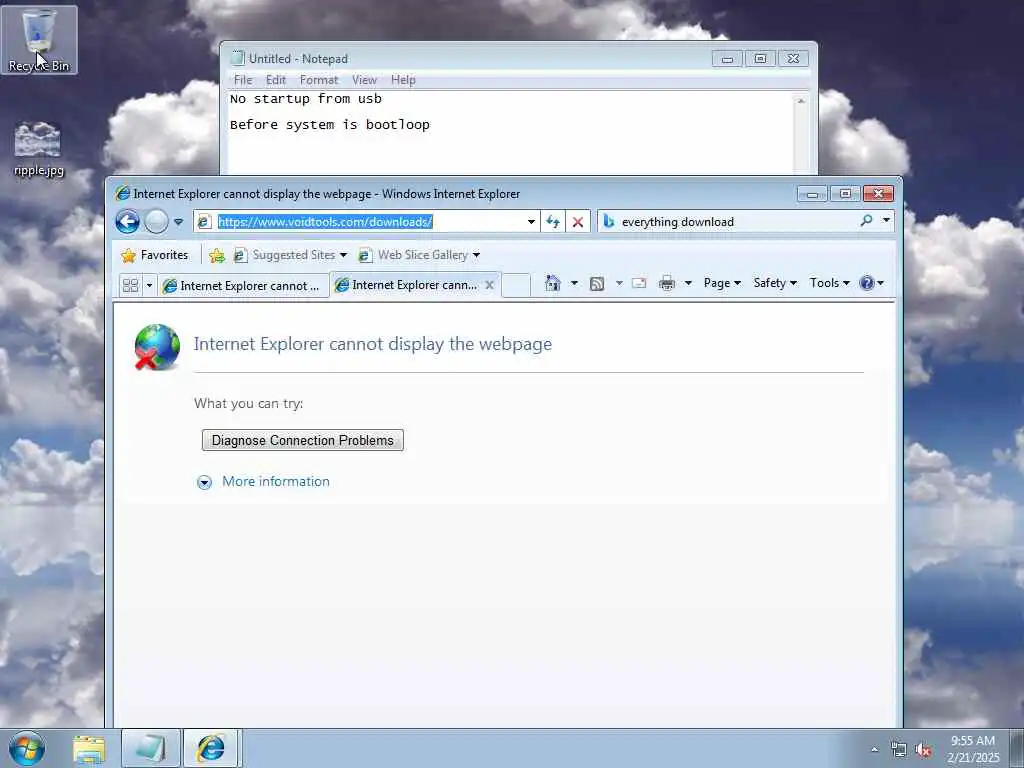1024x768 pixels.
Task: Click Show desktop strip at taskbar end
Action: point(1017,748)
